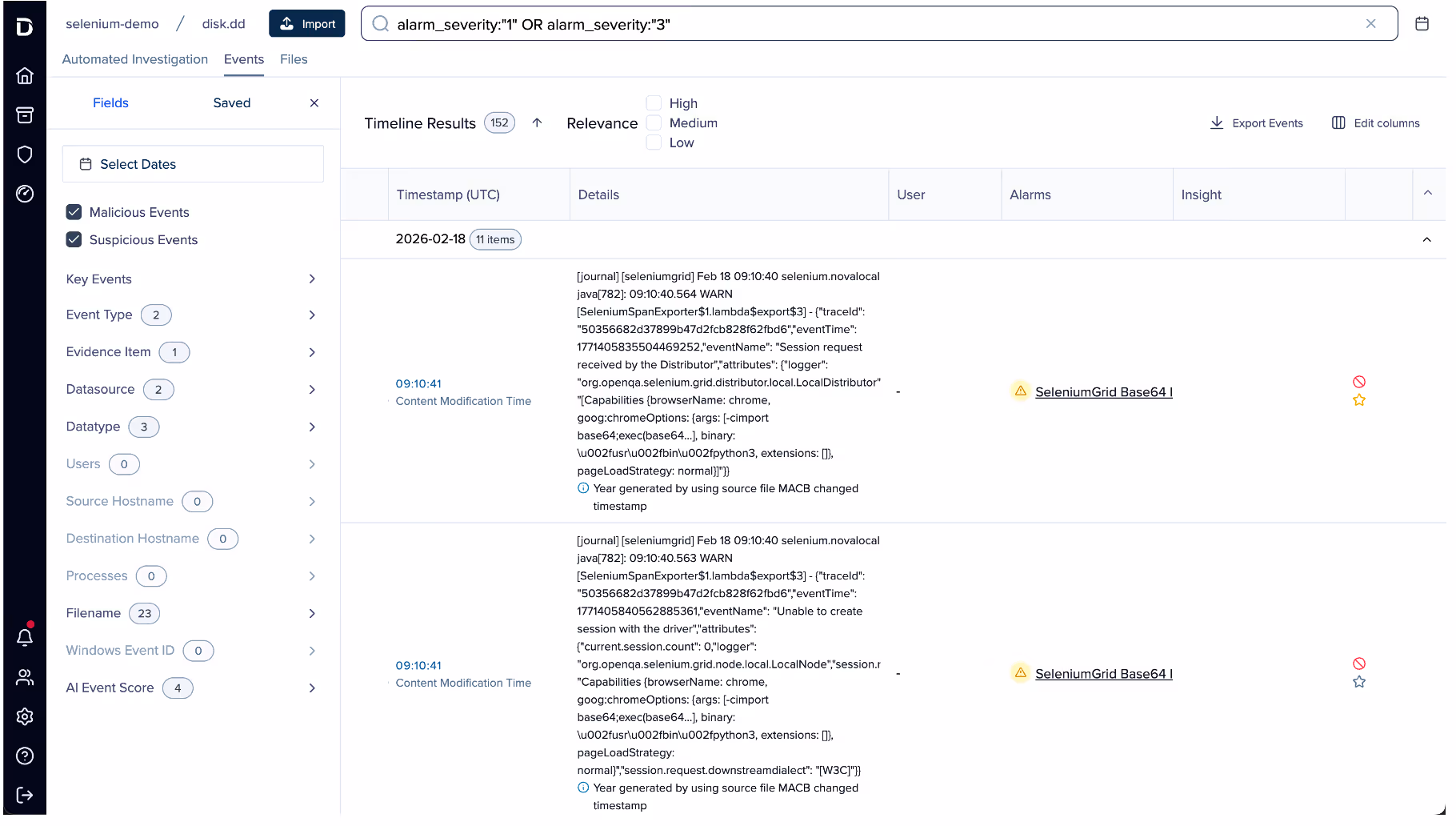Open help question mark icon
The width and height of the screenshot is (1456, 826).
25,756
